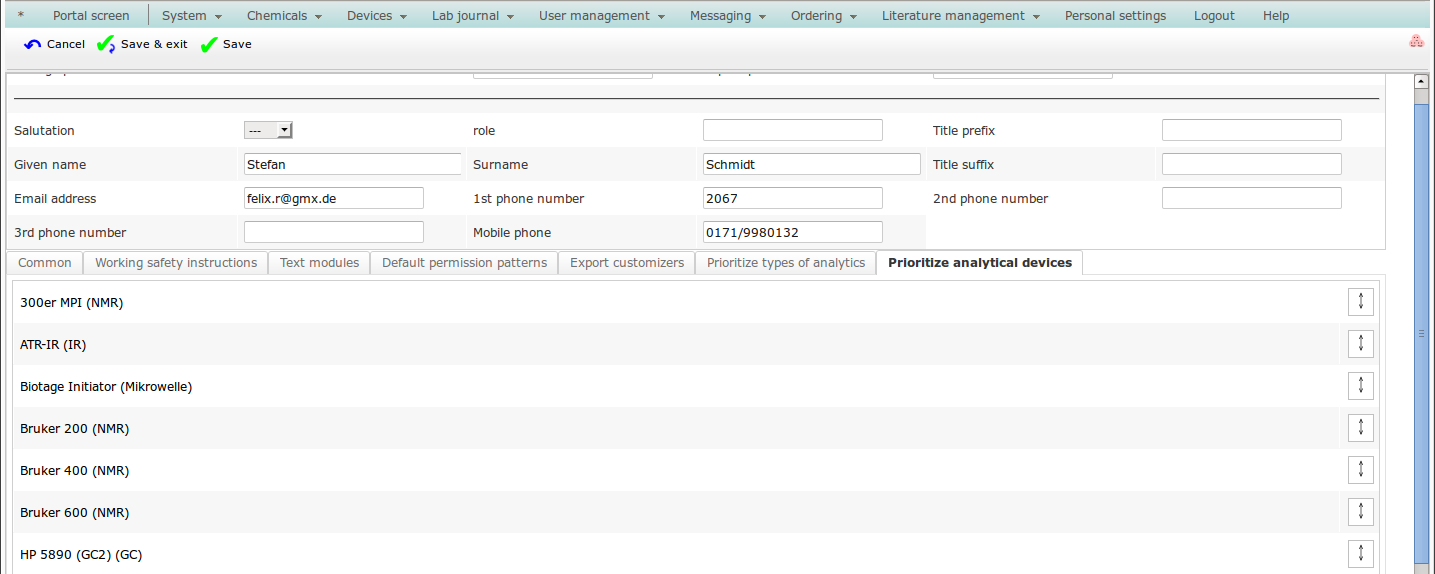Click the reorder arrows for HP 5890 (GC2)
1435x574 pixels.
click(1360, 554)
